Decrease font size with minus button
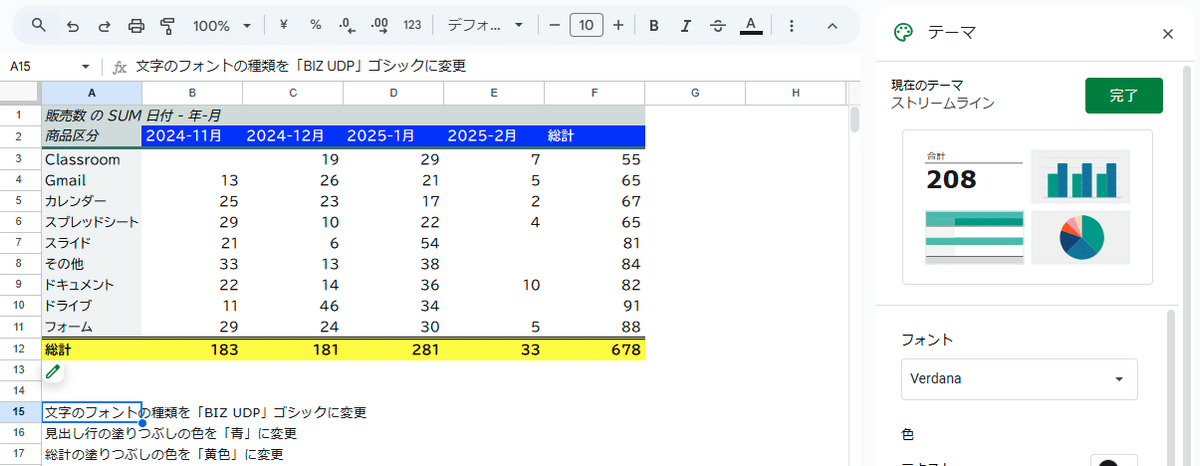Image resolution: width=1200 pixels, height=466 pixels. click(554, 25)
